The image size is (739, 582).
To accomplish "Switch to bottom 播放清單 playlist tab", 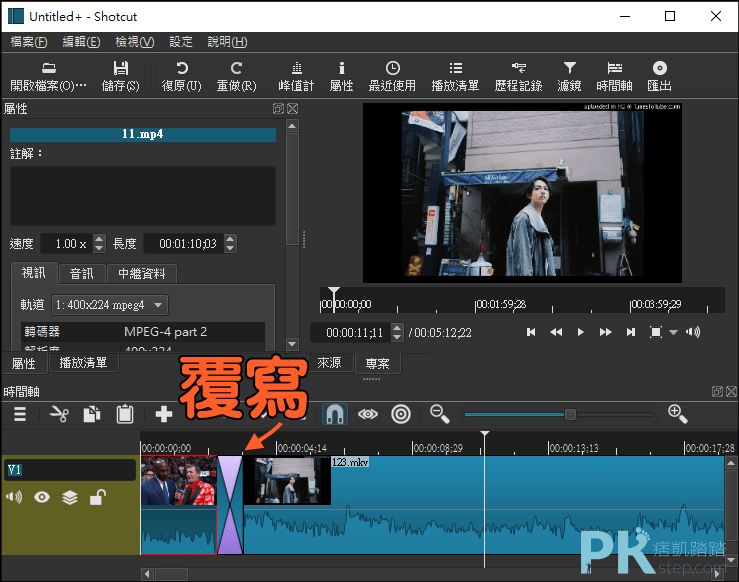I will (83, 363).
